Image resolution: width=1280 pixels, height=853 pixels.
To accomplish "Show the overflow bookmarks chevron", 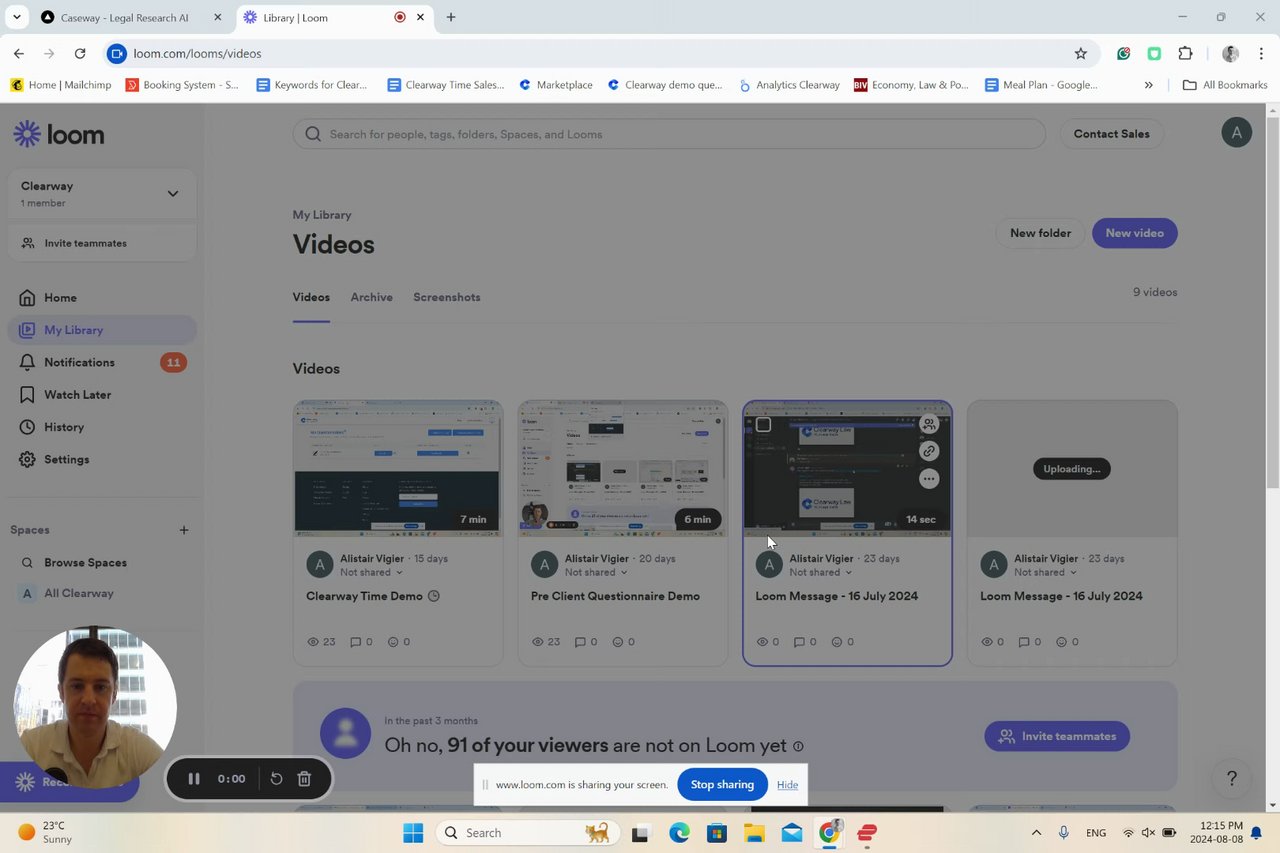I will click(1148, 85).
